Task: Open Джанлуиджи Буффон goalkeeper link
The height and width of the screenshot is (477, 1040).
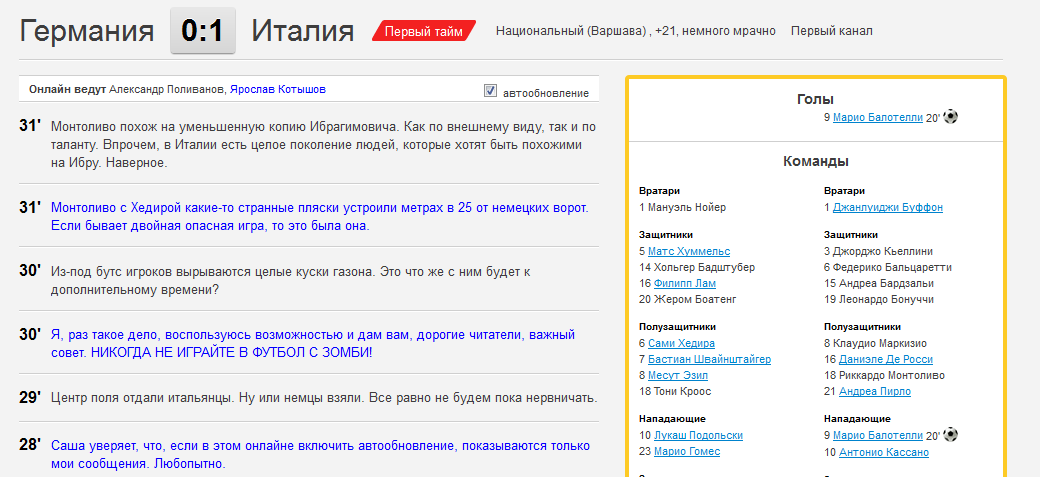Action: (x=887, y=207)
